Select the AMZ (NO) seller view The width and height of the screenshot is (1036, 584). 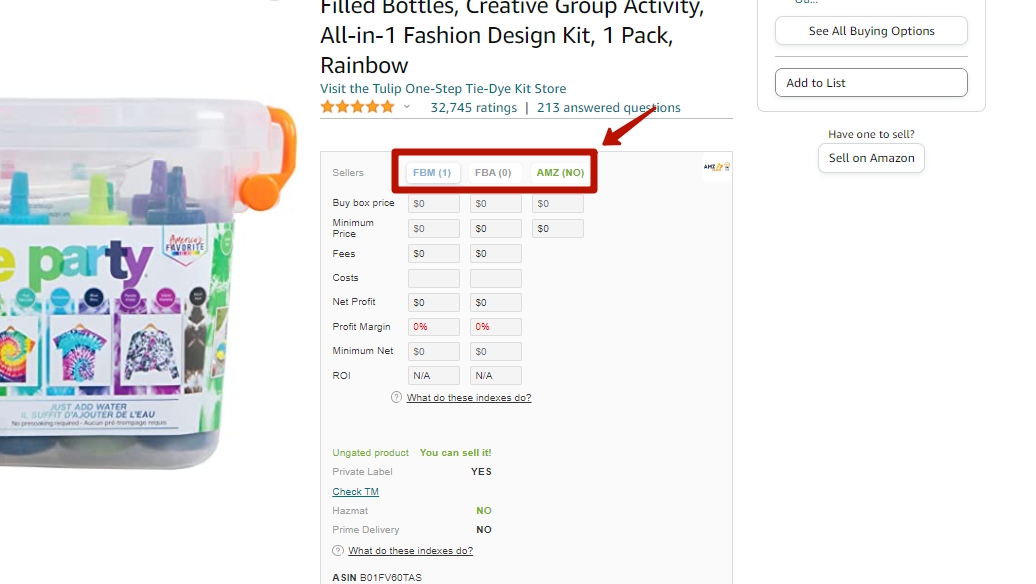click(559, 172)
